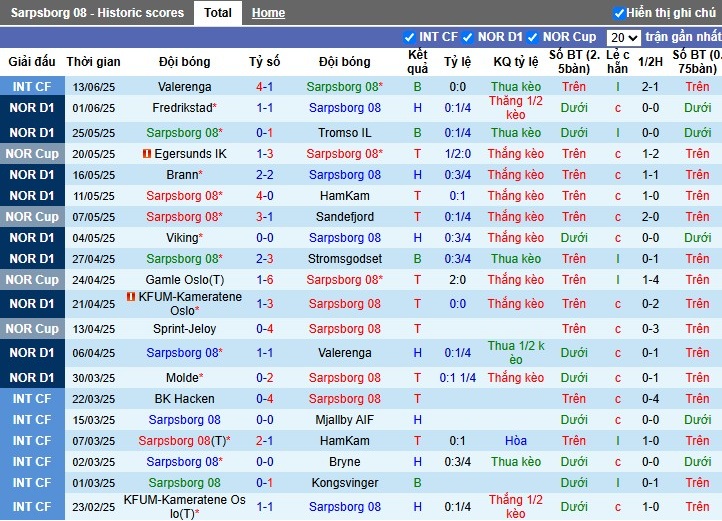Screen dimensions: 722x521
Task: Click the 4-0 score against HamKam
Action: [265, 196]
